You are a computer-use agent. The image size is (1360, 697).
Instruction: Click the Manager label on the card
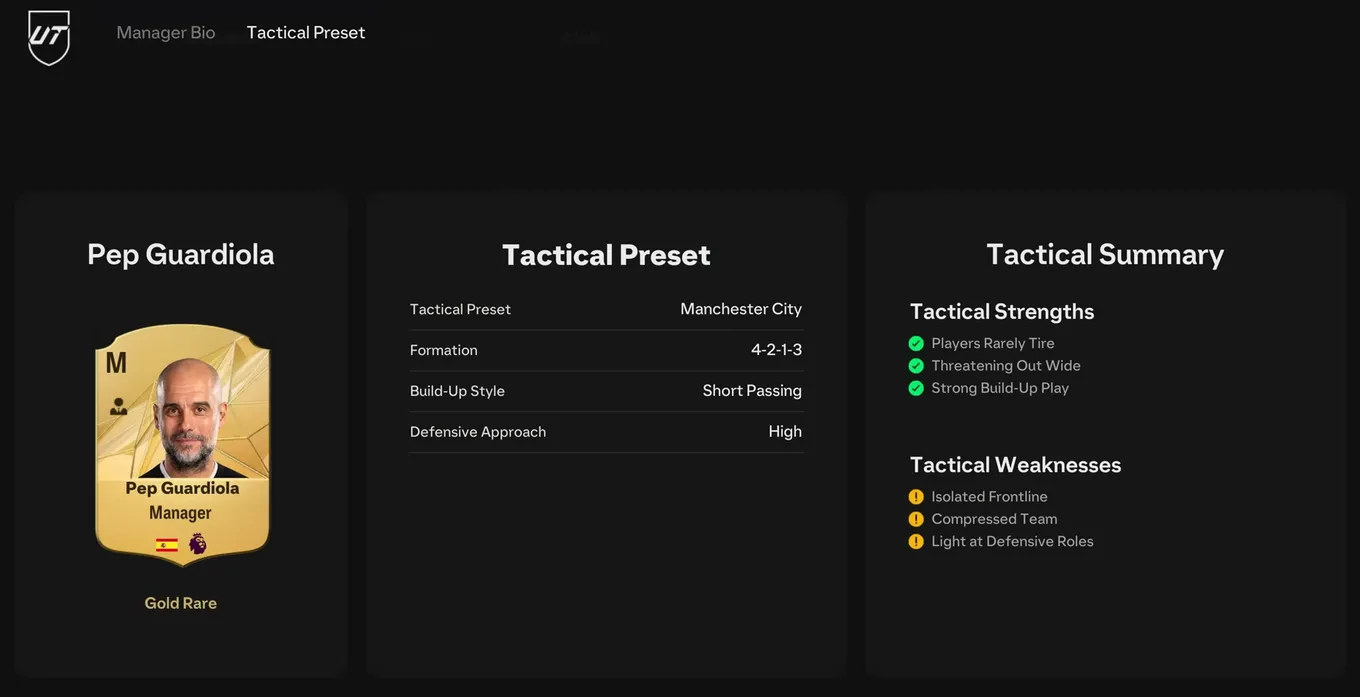pos(181,513)
